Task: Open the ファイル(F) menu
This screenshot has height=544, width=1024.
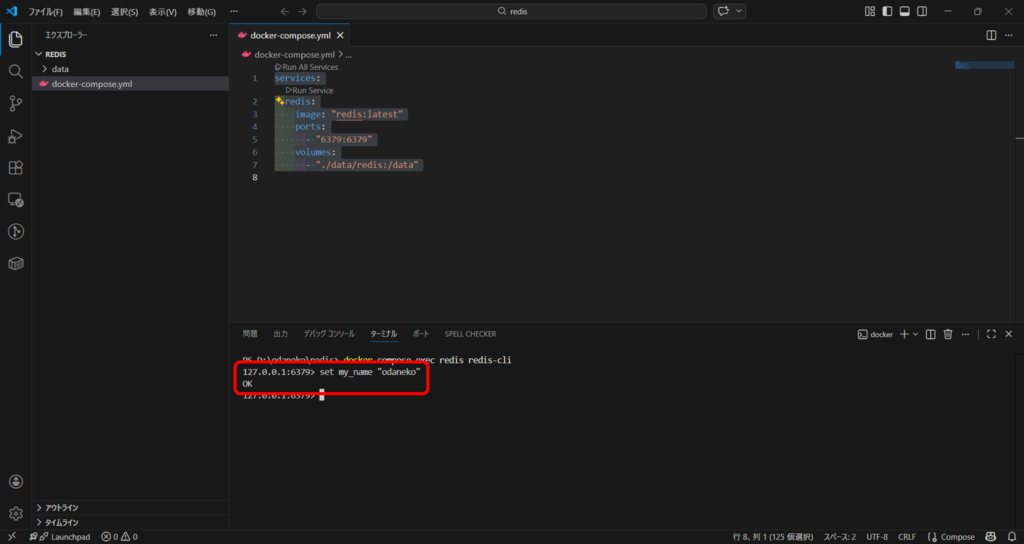Action: (x=45, y=12)
